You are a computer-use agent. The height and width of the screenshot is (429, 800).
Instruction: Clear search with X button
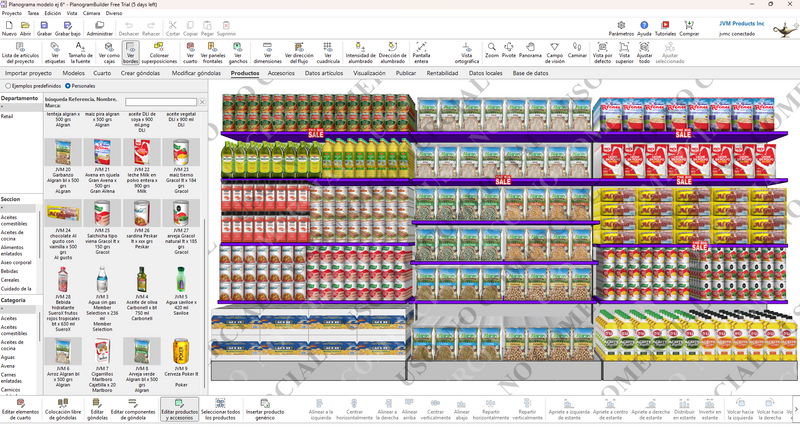point(202,102)
